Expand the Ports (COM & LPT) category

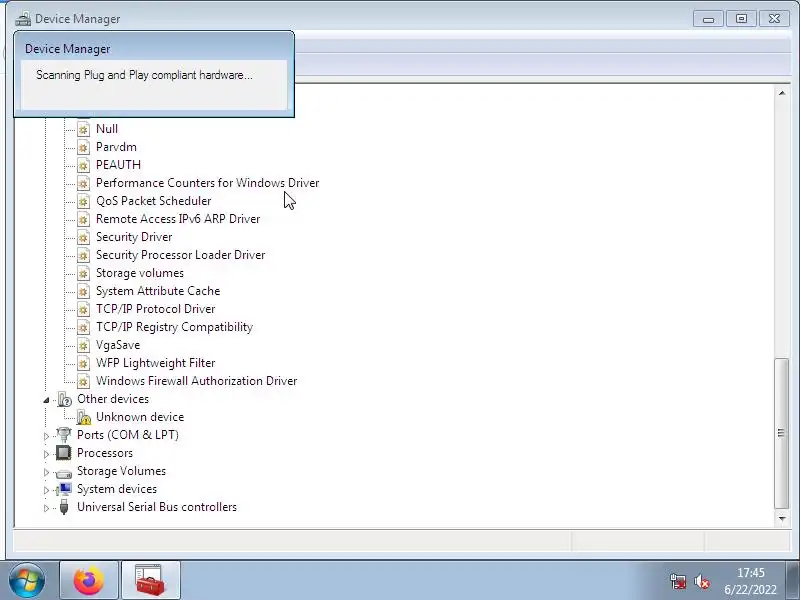[x=46, y=436]
